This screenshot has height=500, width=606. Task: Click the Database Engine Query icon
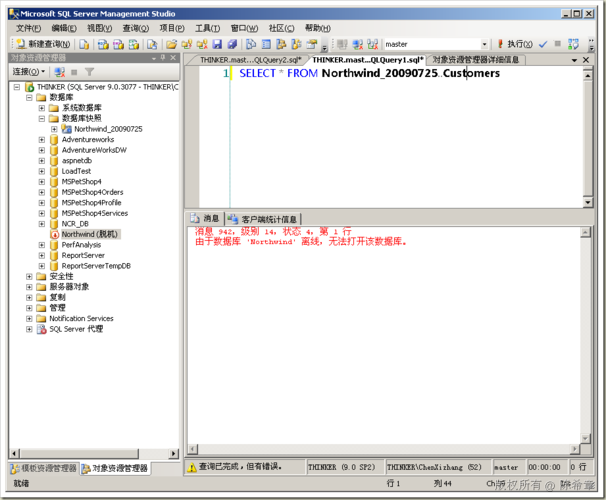coord(84,44)
